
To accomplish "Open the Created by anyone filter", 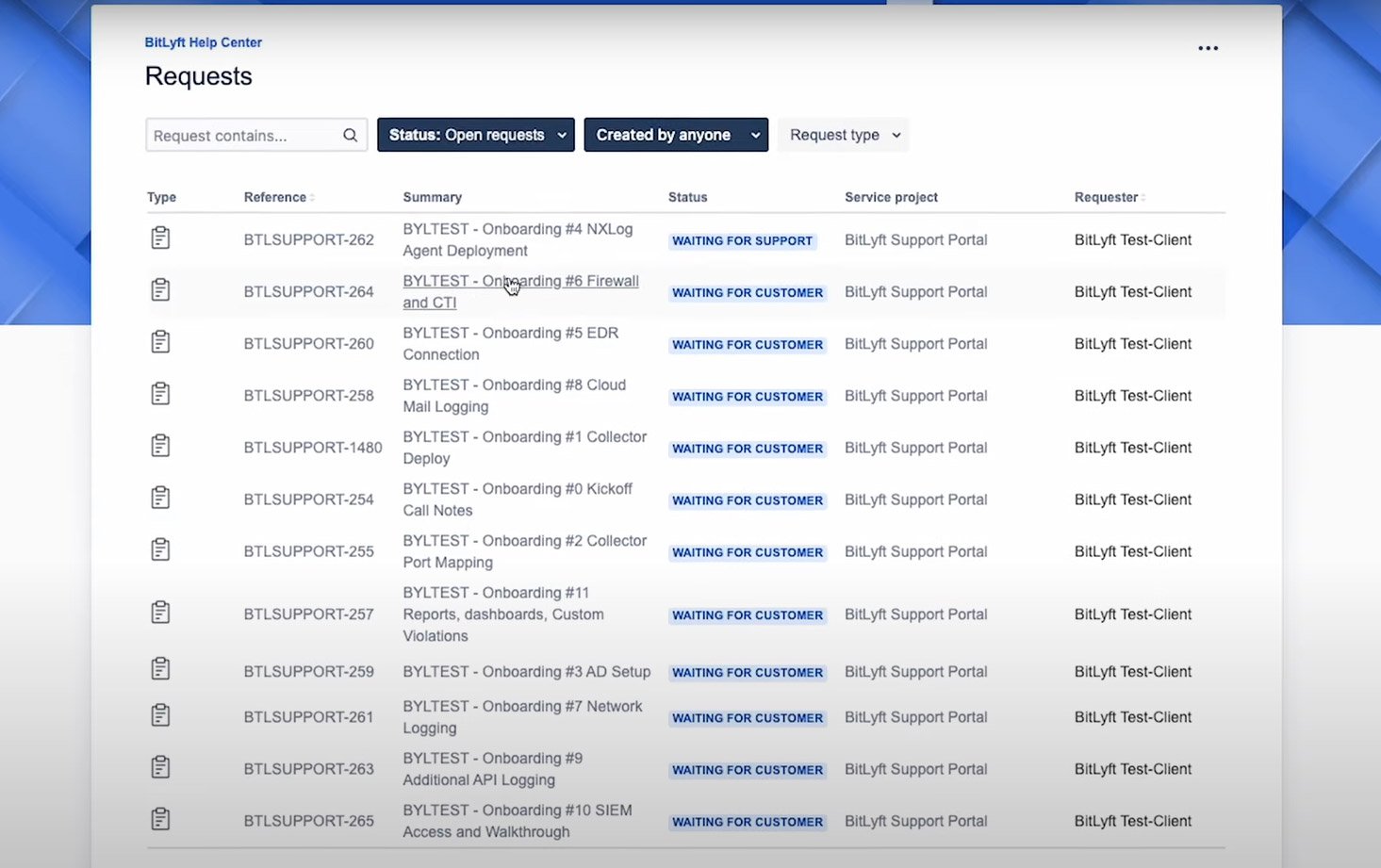I will (x=676, y=135).
